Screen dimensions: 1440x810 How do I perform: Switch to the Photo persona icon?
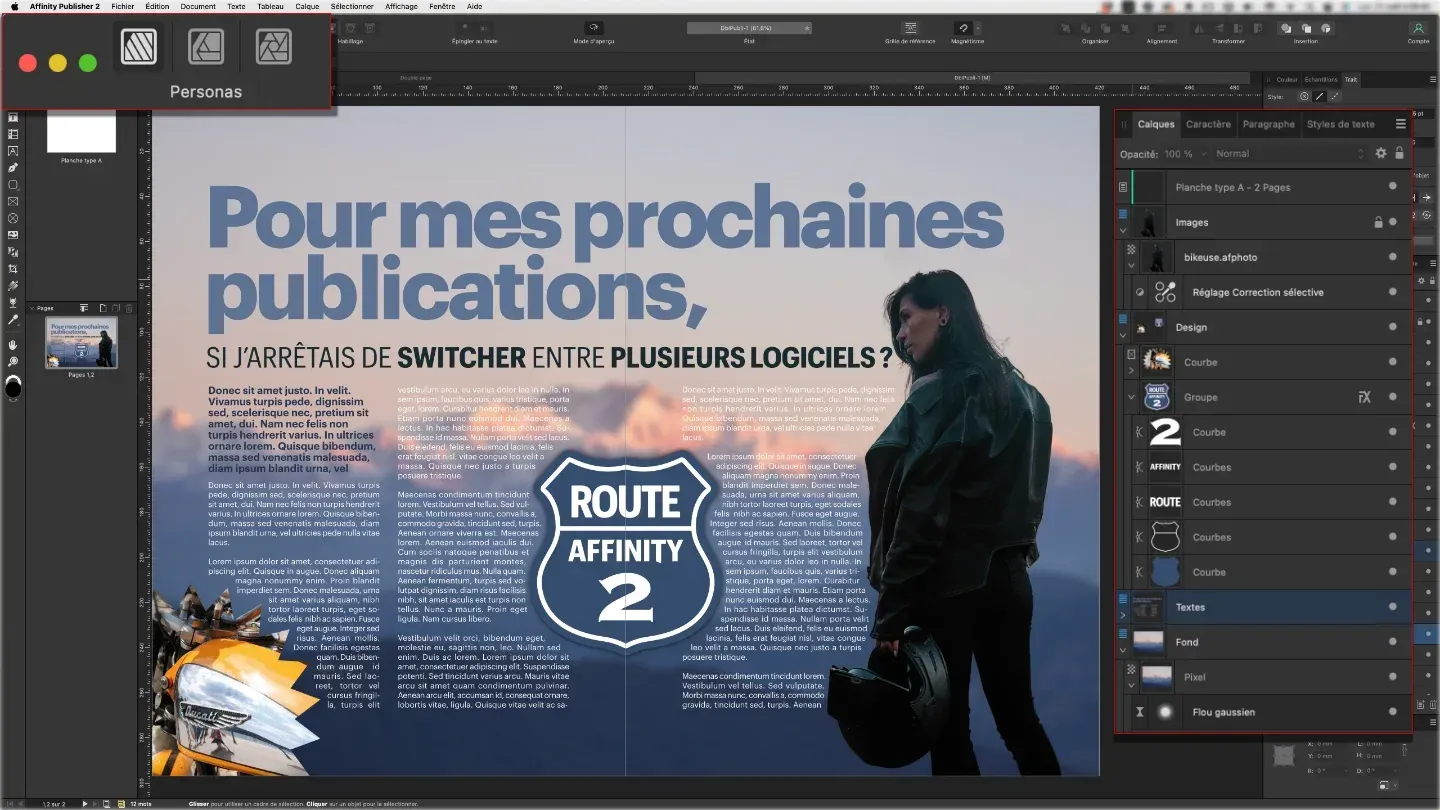tap(273, 46)
